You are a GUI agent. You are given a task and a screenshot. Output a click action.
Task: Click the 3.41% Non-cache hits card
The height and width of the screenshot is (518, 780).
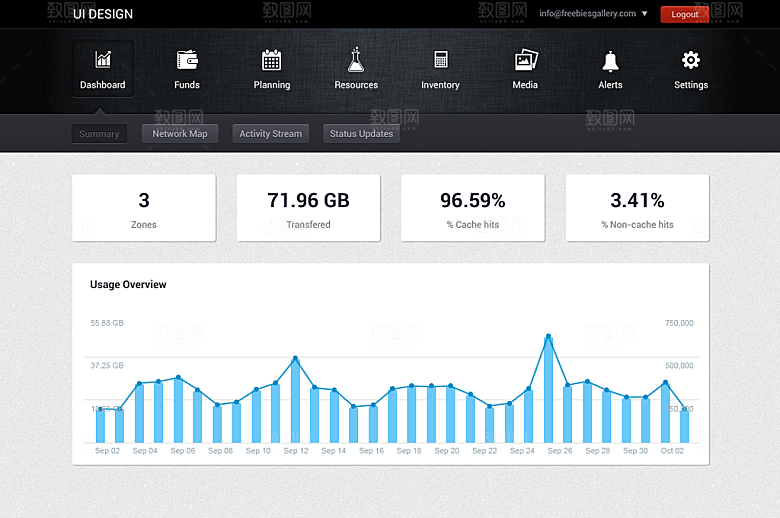click(637, 208)
